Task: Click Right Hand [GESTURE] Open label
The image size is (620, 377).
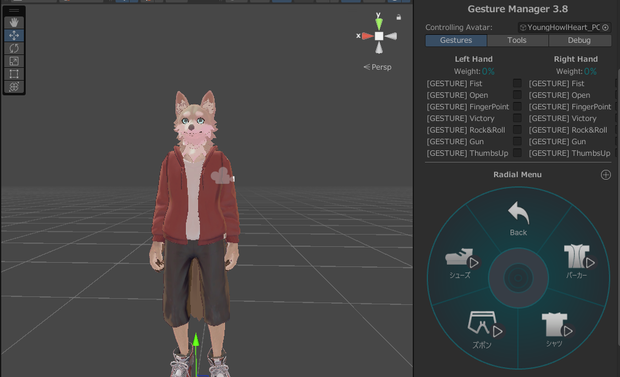Action: pos(560,95)
